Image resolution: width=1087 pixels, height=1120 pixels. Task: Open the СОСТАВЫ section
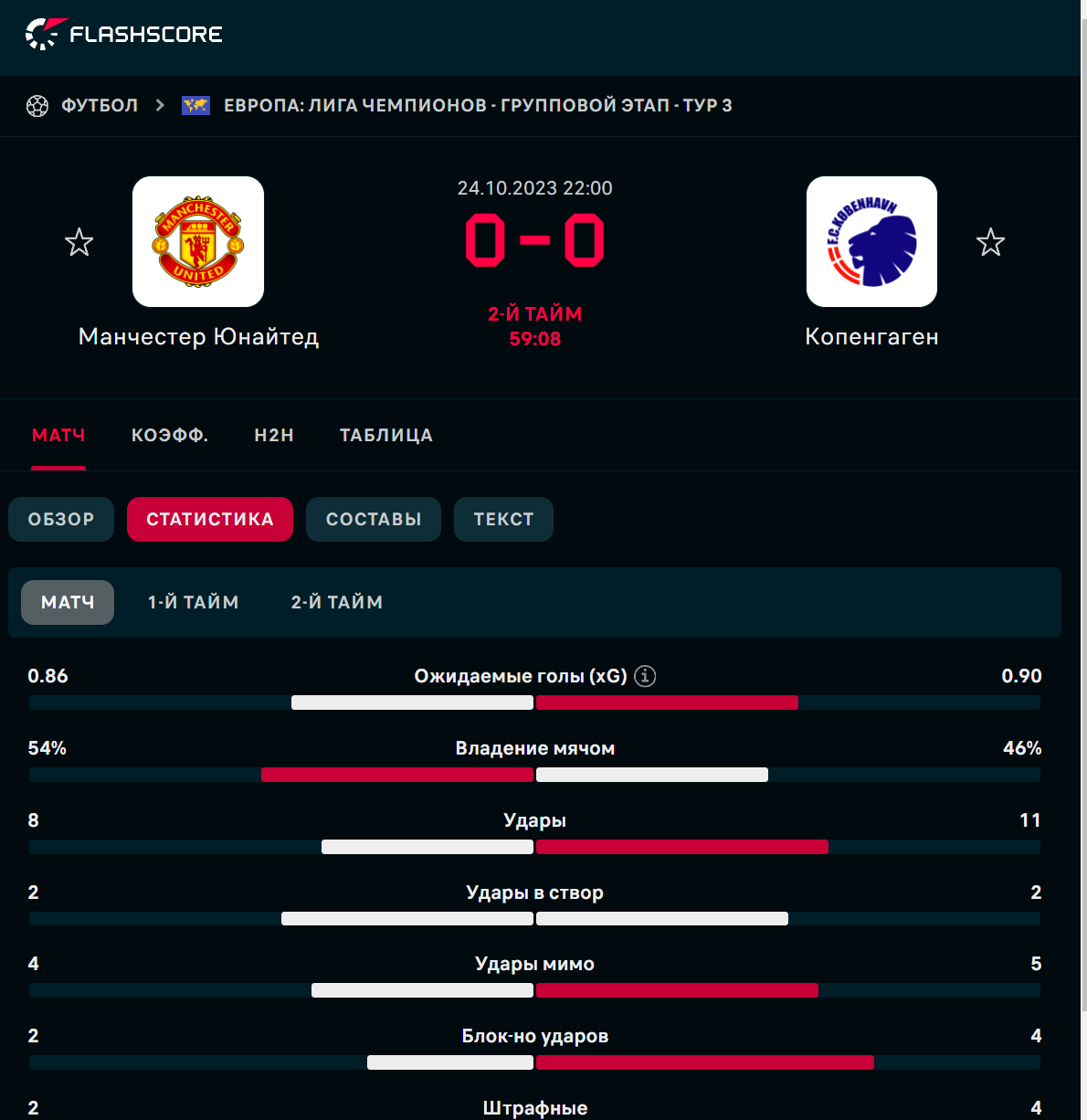click(x=374, y=520)
